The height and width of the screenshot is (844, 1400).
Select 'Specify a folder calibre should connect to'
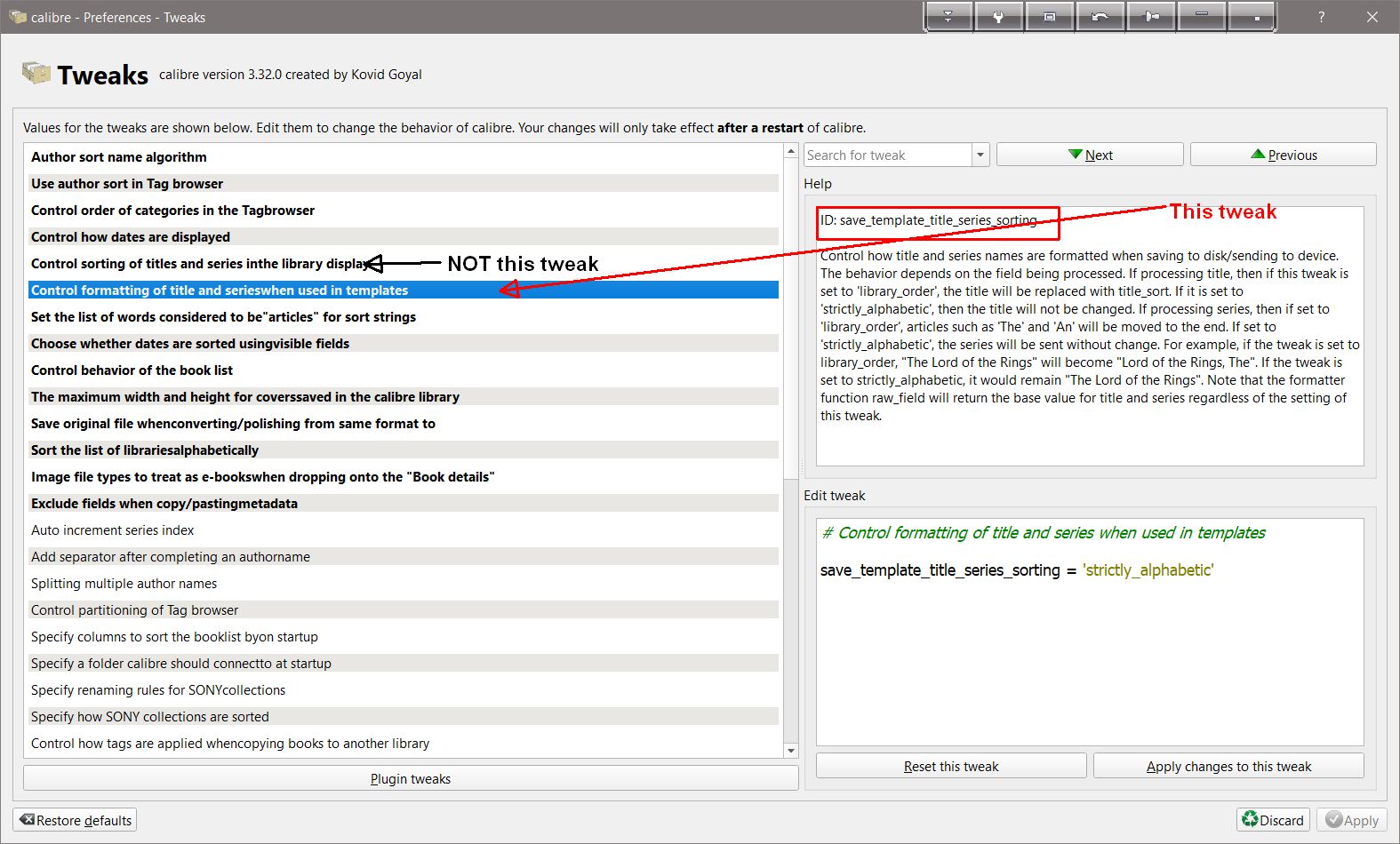tap(404, 664)
